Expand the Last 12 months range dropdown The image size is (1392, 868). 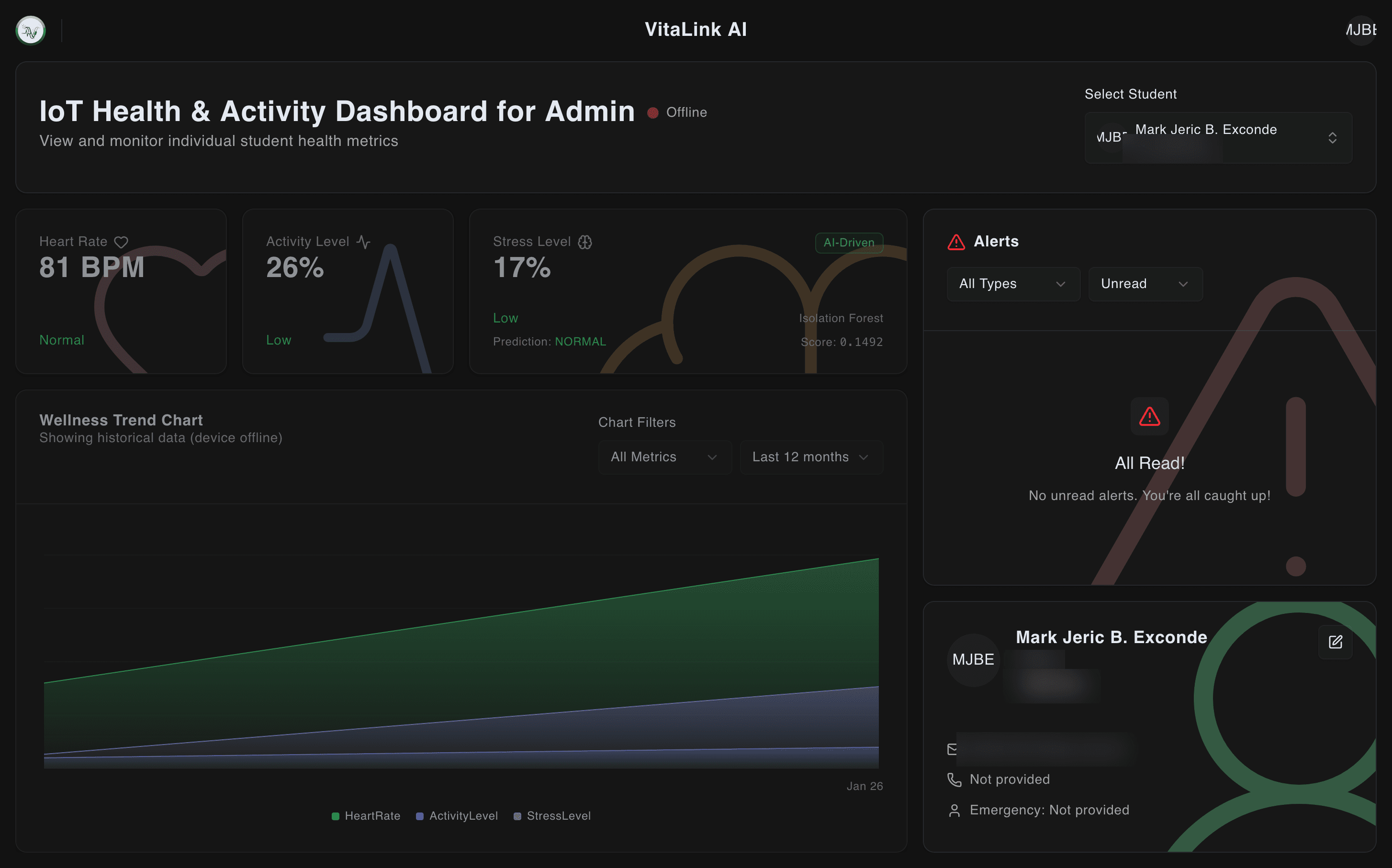pos(811,457)
